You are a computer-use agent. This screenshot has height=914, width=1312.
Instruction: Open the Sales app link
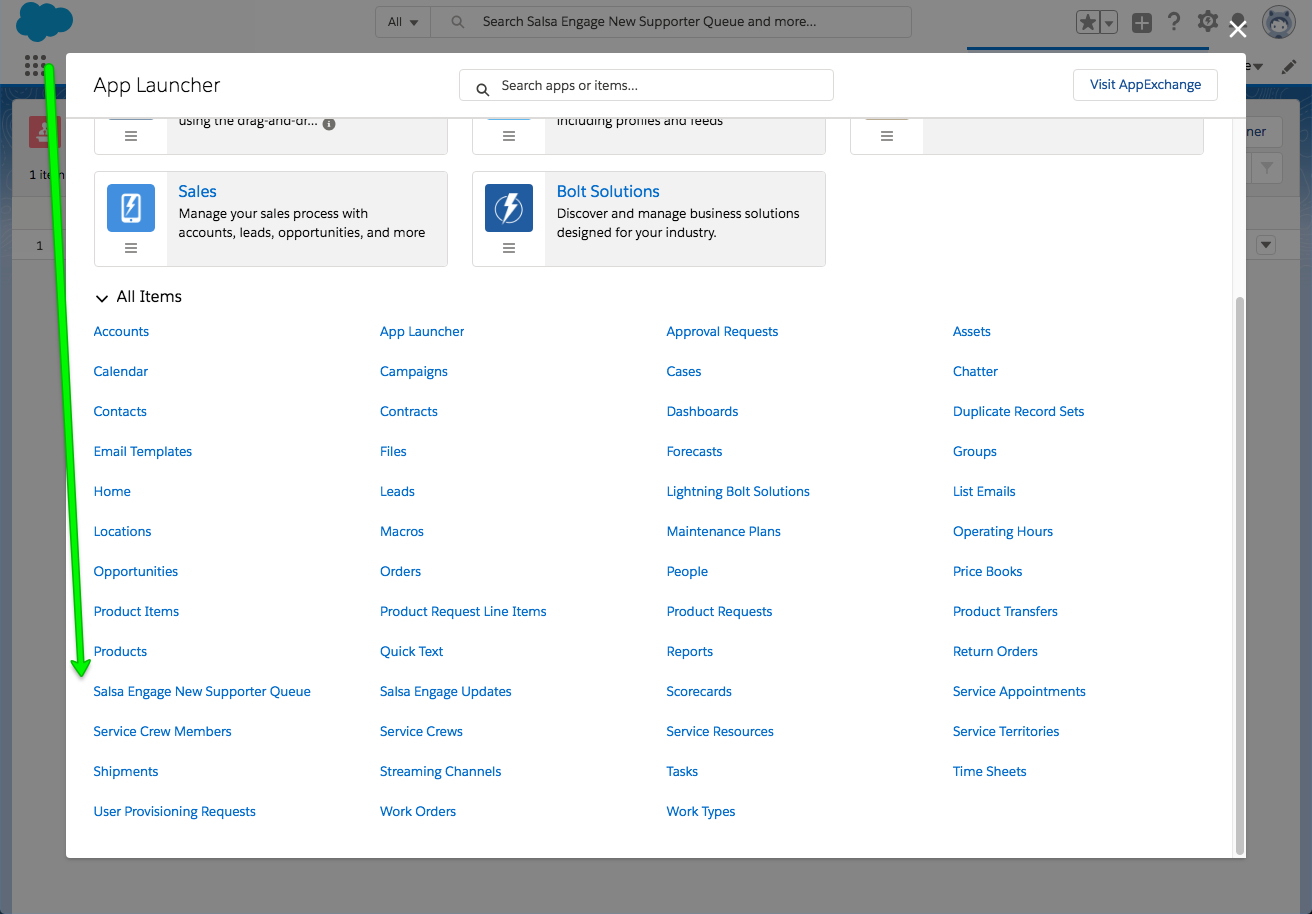pos(197,191)
